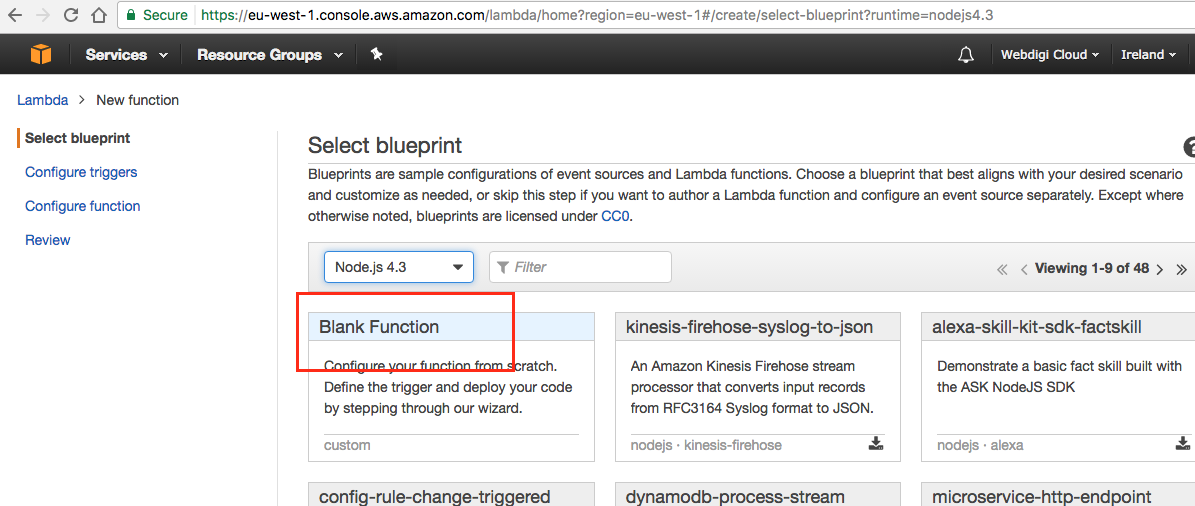Click the help question mark icon

[1190, 147]
